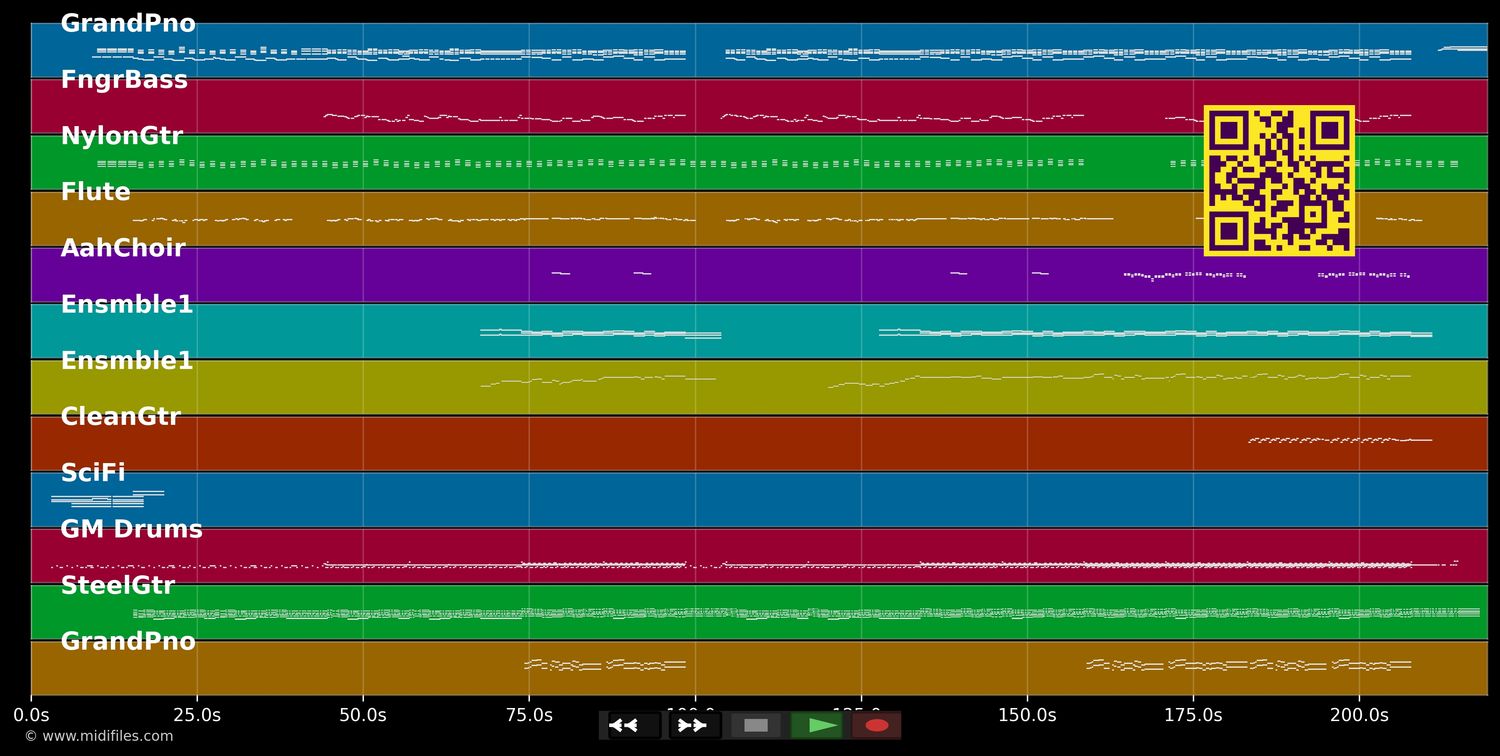Hit the red Record button
The height and width of the screenshot is (756, 1500).
pos(877,725)
